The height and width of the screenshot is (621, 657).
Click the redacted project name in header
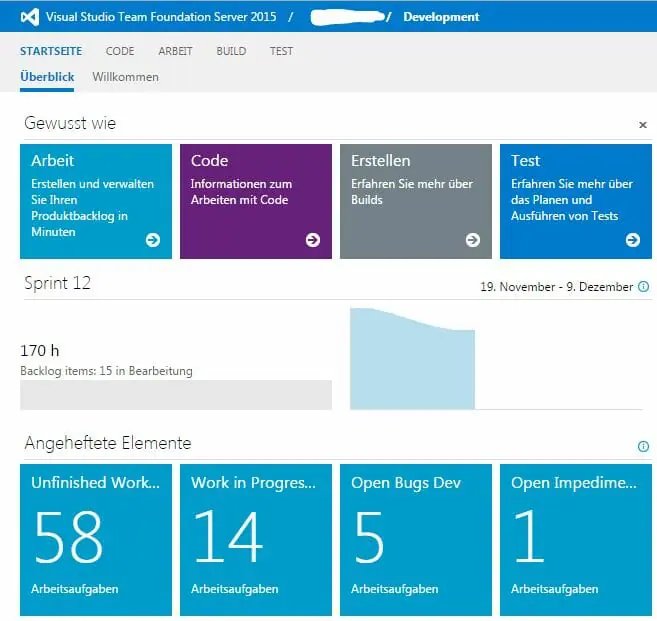tap(347, 17)
